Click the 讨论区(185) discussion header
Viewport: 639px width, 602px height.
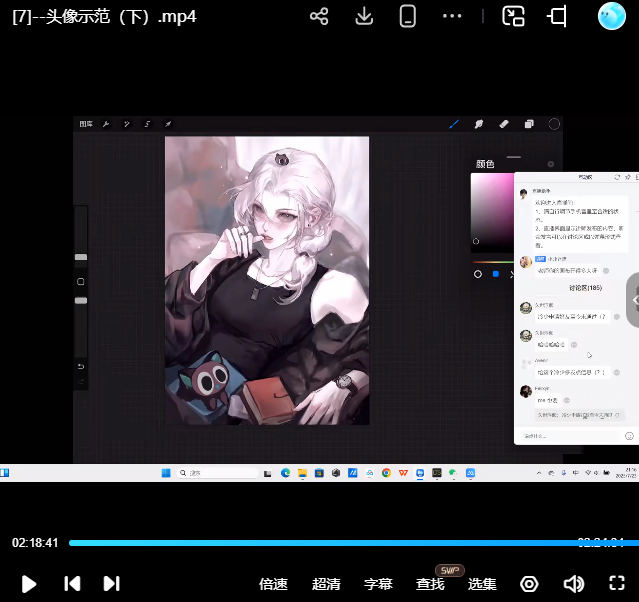[x=586, y=288]
